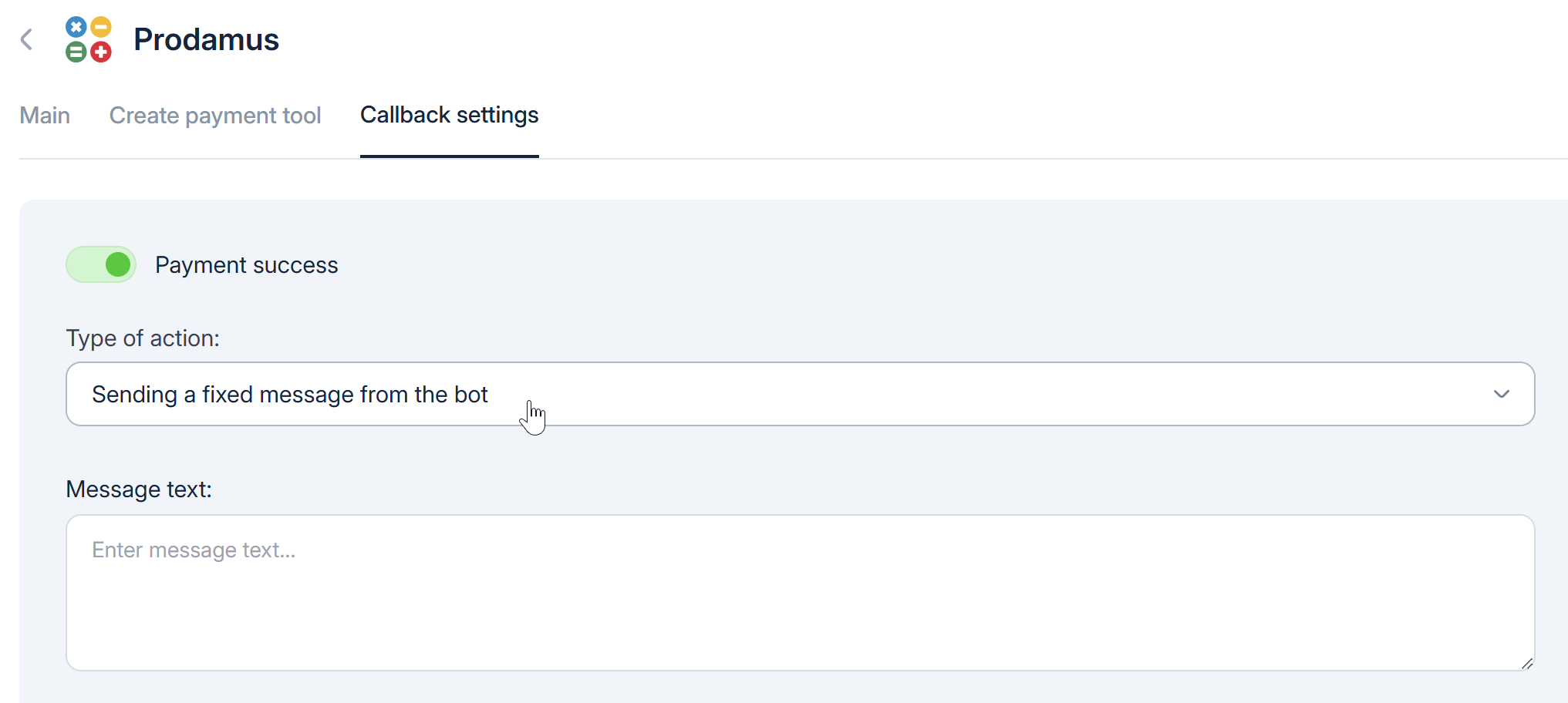Click the blue X circle in Prodamus logo
The width and height of the screenshot is (1568, 703).
coord(76,28)
